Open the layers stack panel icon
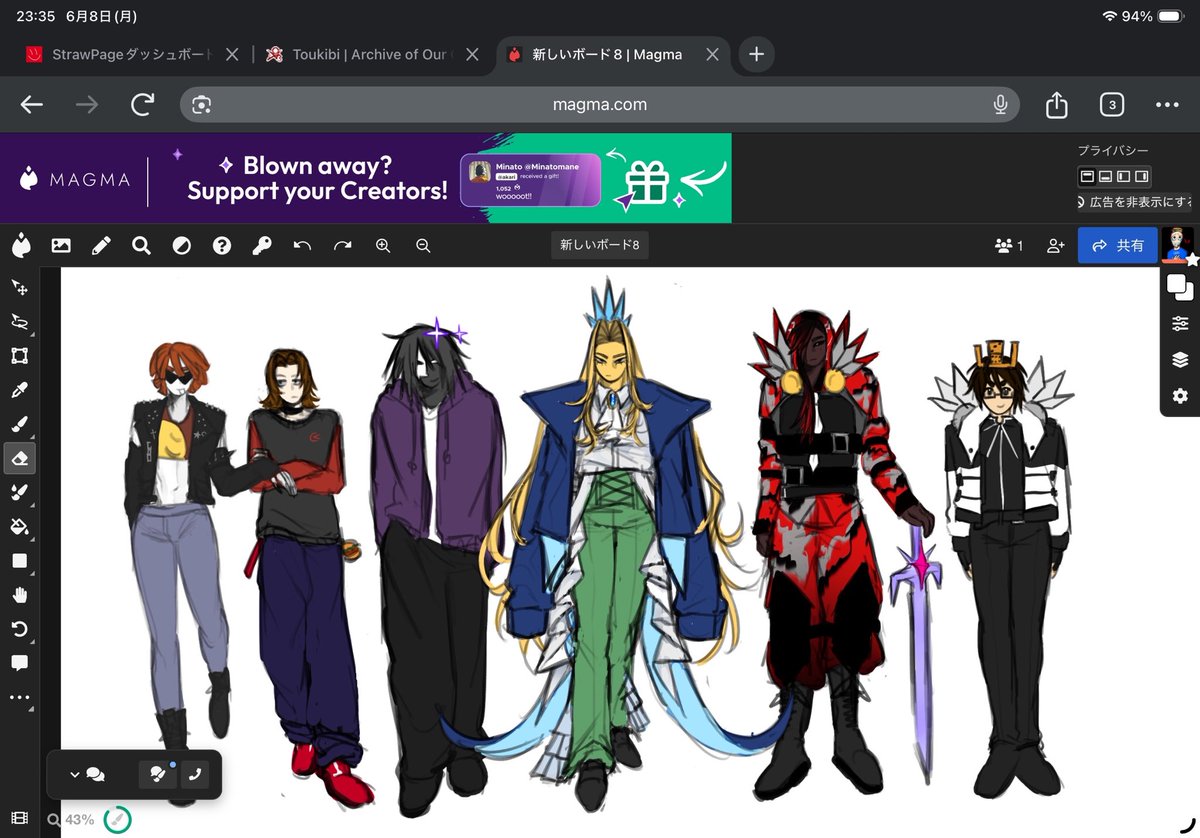 point(1180,360)
